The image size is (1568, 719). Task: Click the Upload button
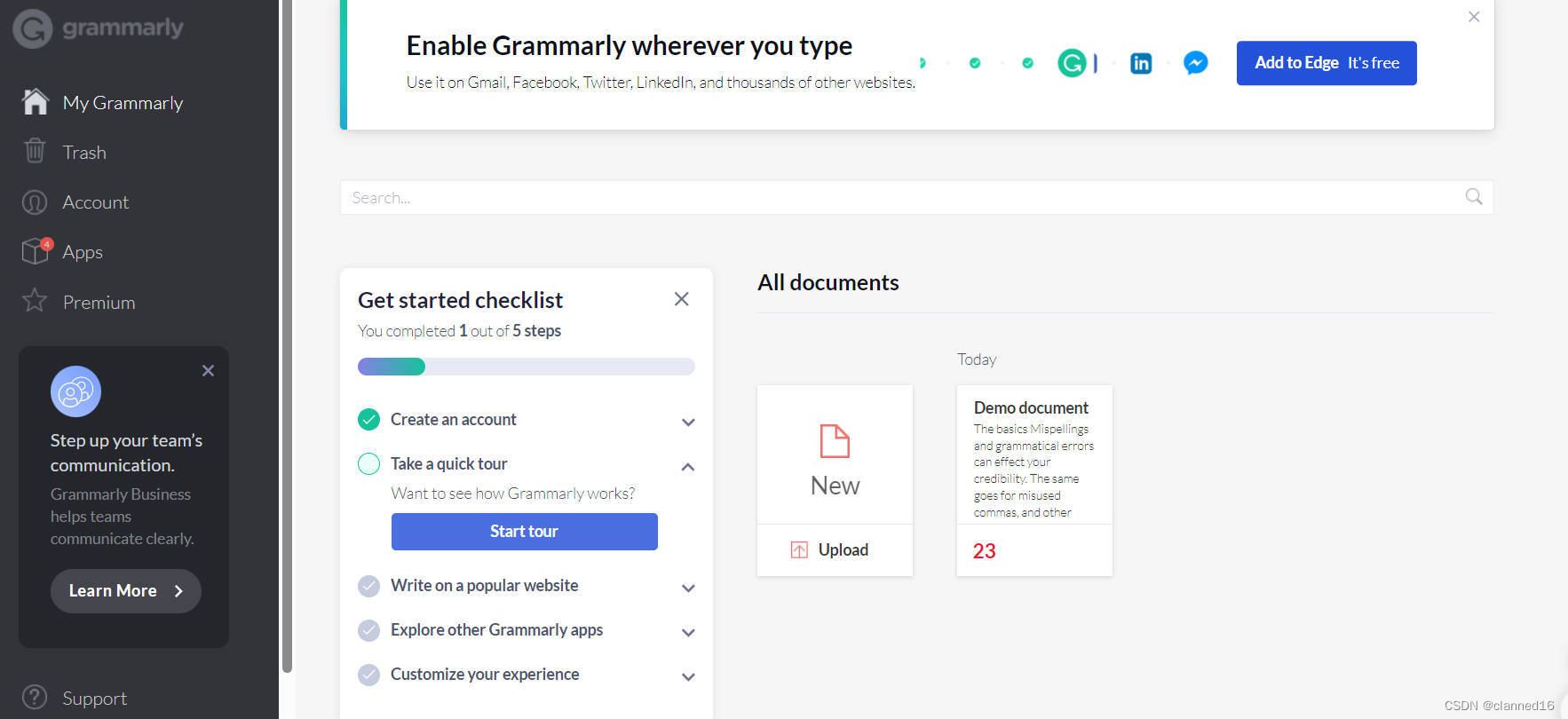pyautogui.click(x=835, y=550)
